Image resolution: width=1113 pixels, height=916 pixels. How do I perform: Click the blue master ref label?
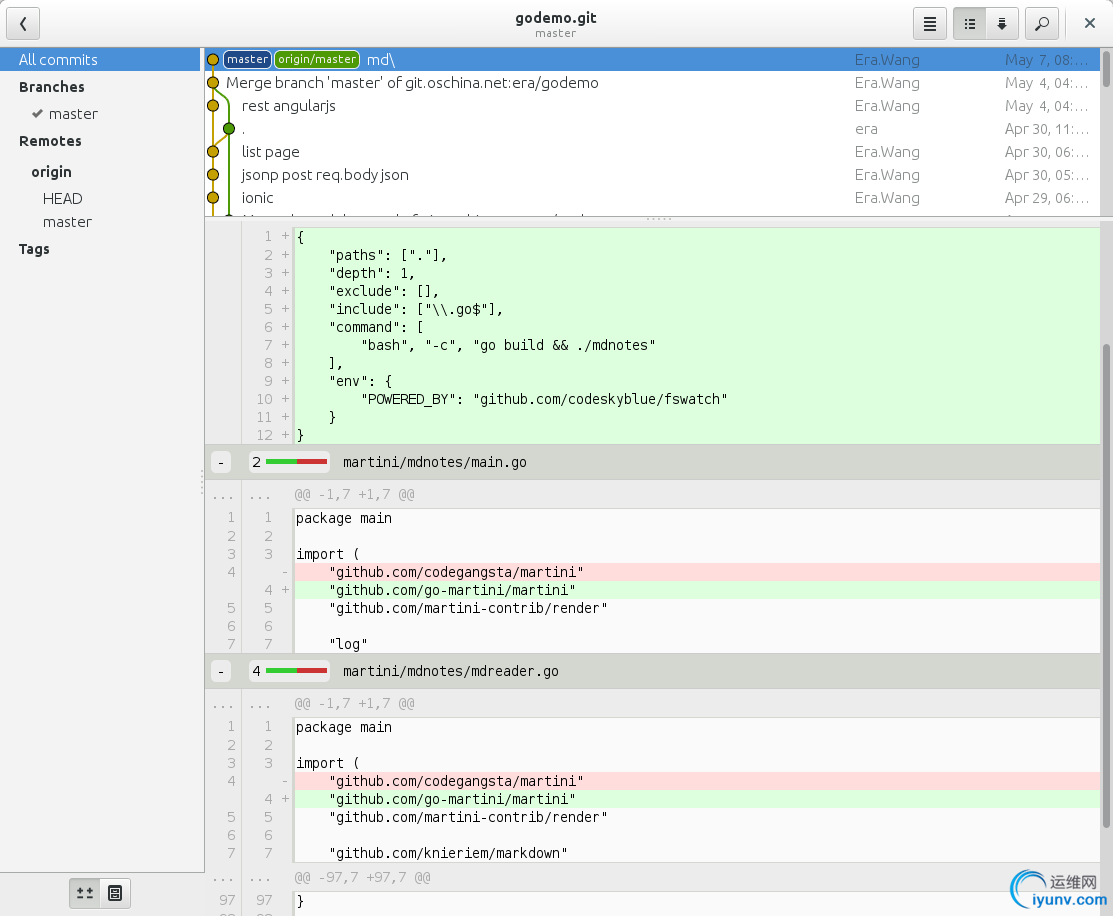click(247, 60)
